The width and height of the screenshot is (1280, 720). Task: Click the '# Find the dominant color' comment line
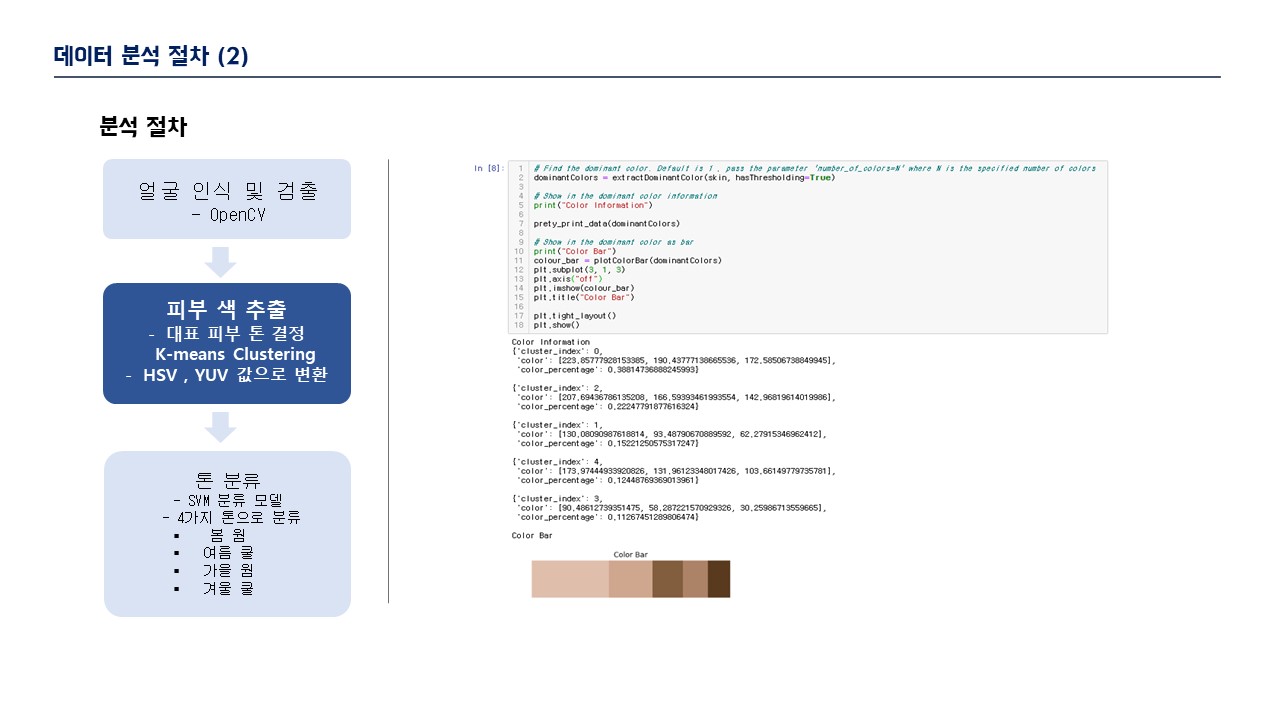(814, 168)
